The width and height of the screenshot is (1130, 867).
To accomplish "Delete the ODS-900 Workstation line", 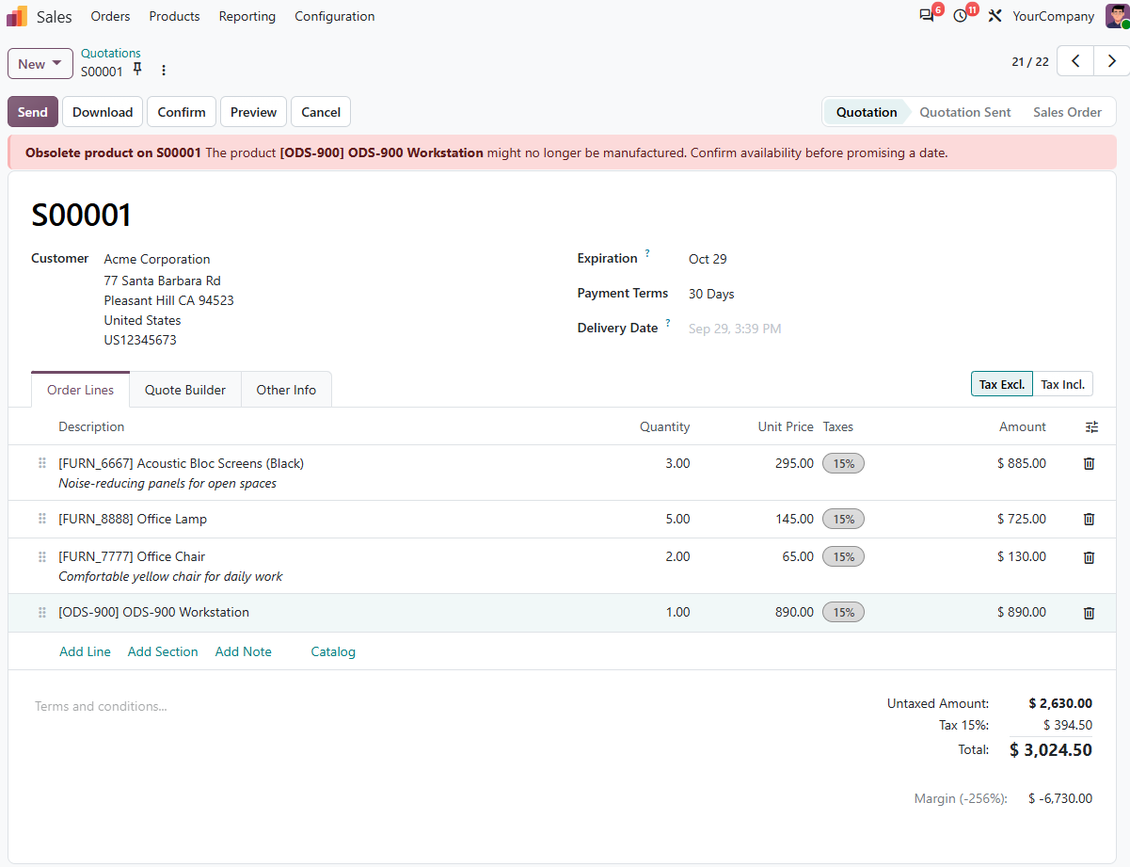I will click(x=1089, y=613).
